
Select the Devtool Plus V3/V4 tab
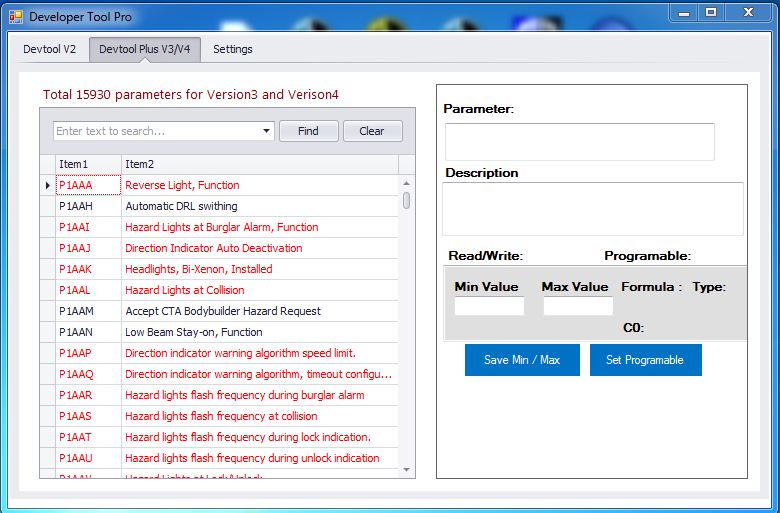click(x=145, y=49)
